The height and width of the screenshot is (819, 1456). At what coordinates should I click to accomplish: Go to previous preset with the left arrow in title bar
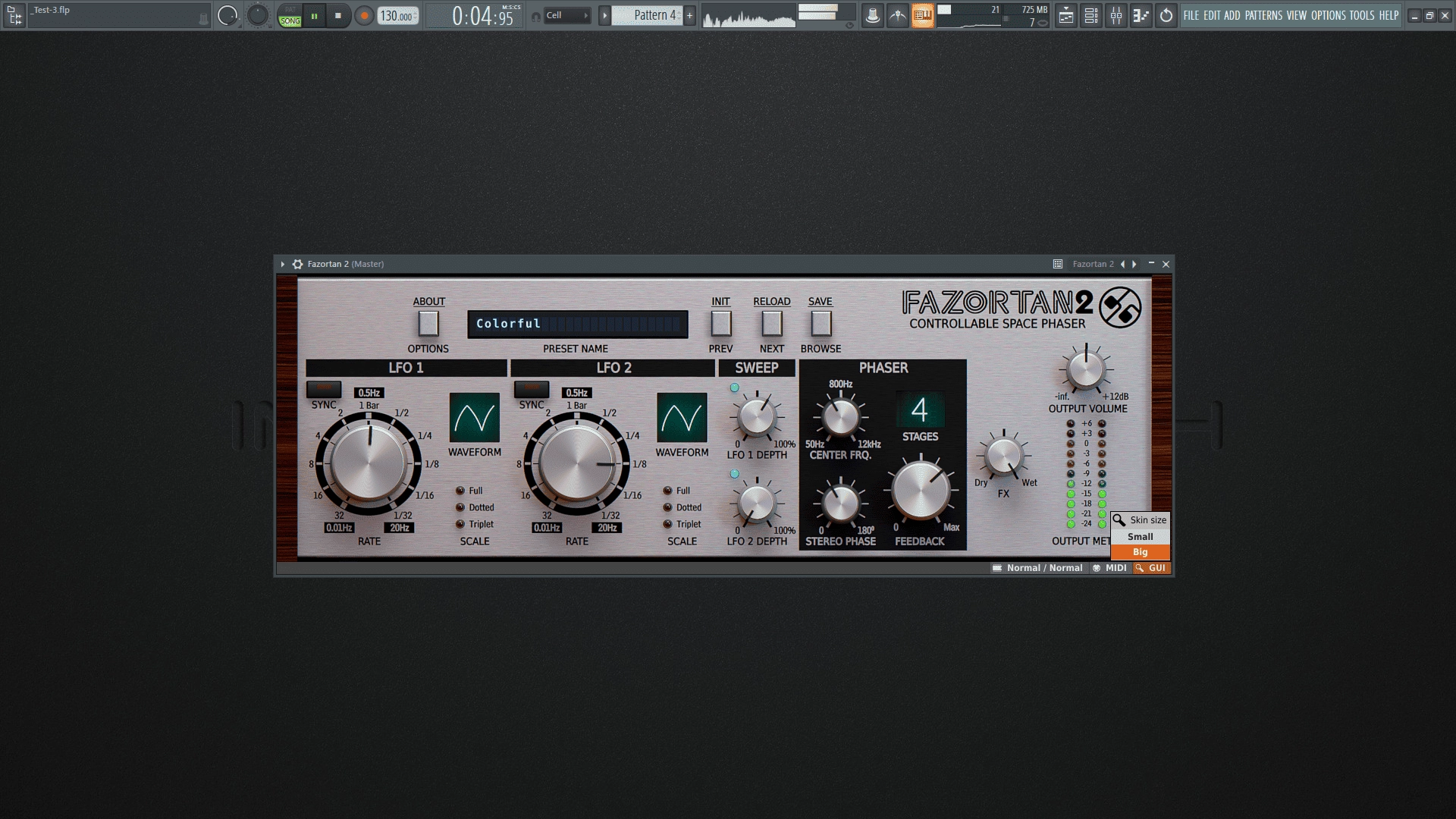(1122, 264)
